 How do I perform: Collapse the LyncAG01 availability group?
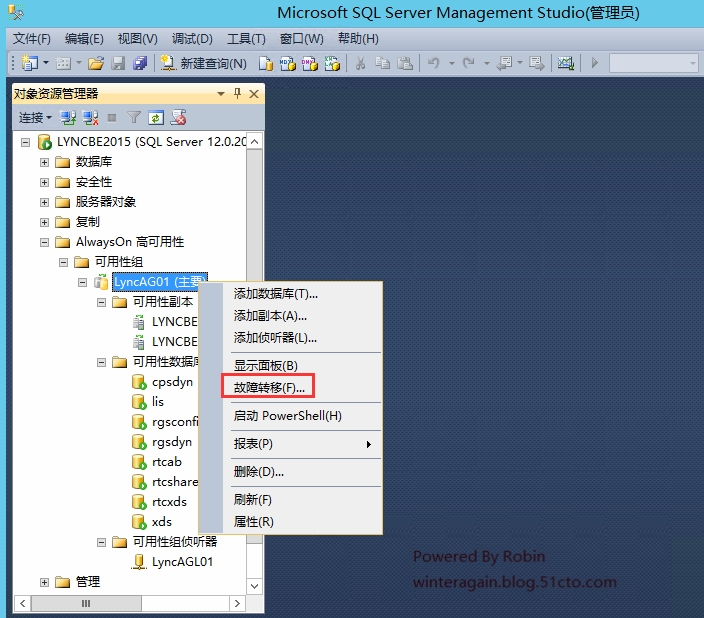point(82,283)
